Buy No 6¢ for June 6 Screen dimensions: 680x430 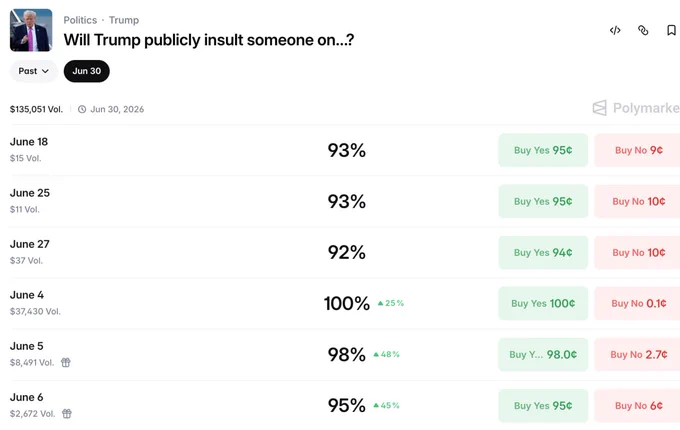point(638,406)
